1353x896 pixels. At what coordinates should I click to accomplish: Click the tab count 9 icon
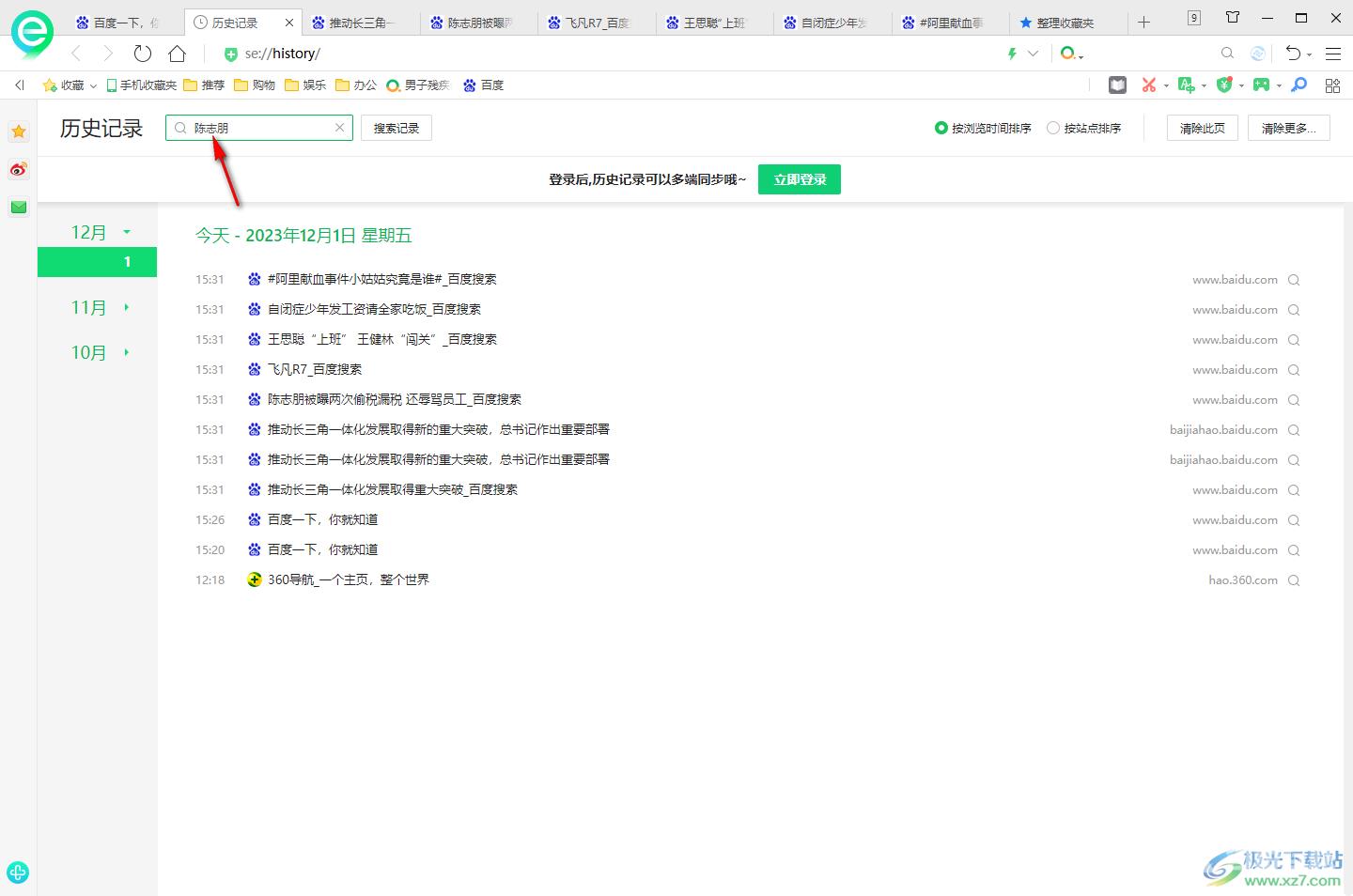point(1194,18)
